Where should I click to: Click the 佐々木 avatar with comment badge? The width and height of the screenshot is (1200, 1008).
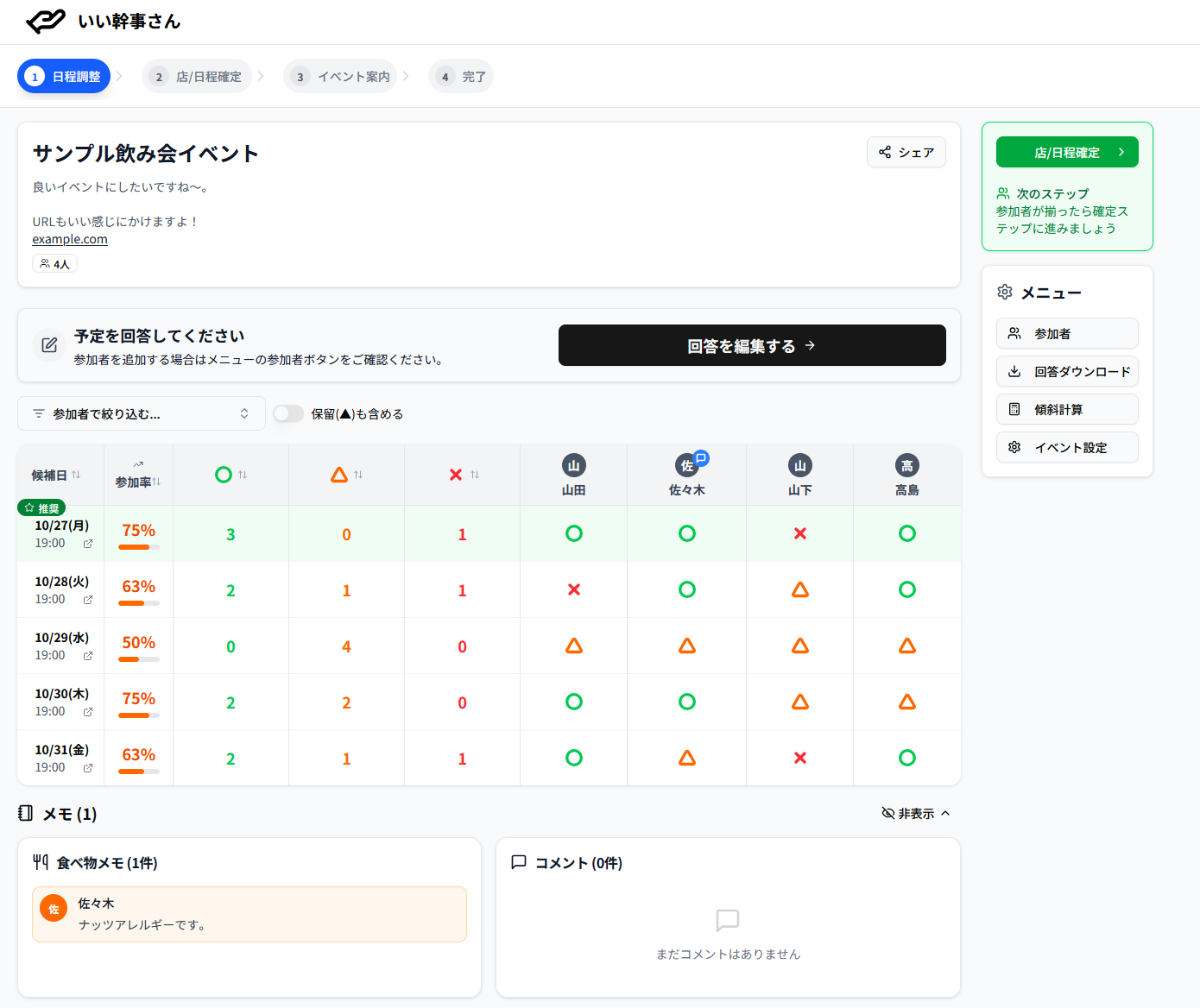(687, 466)
